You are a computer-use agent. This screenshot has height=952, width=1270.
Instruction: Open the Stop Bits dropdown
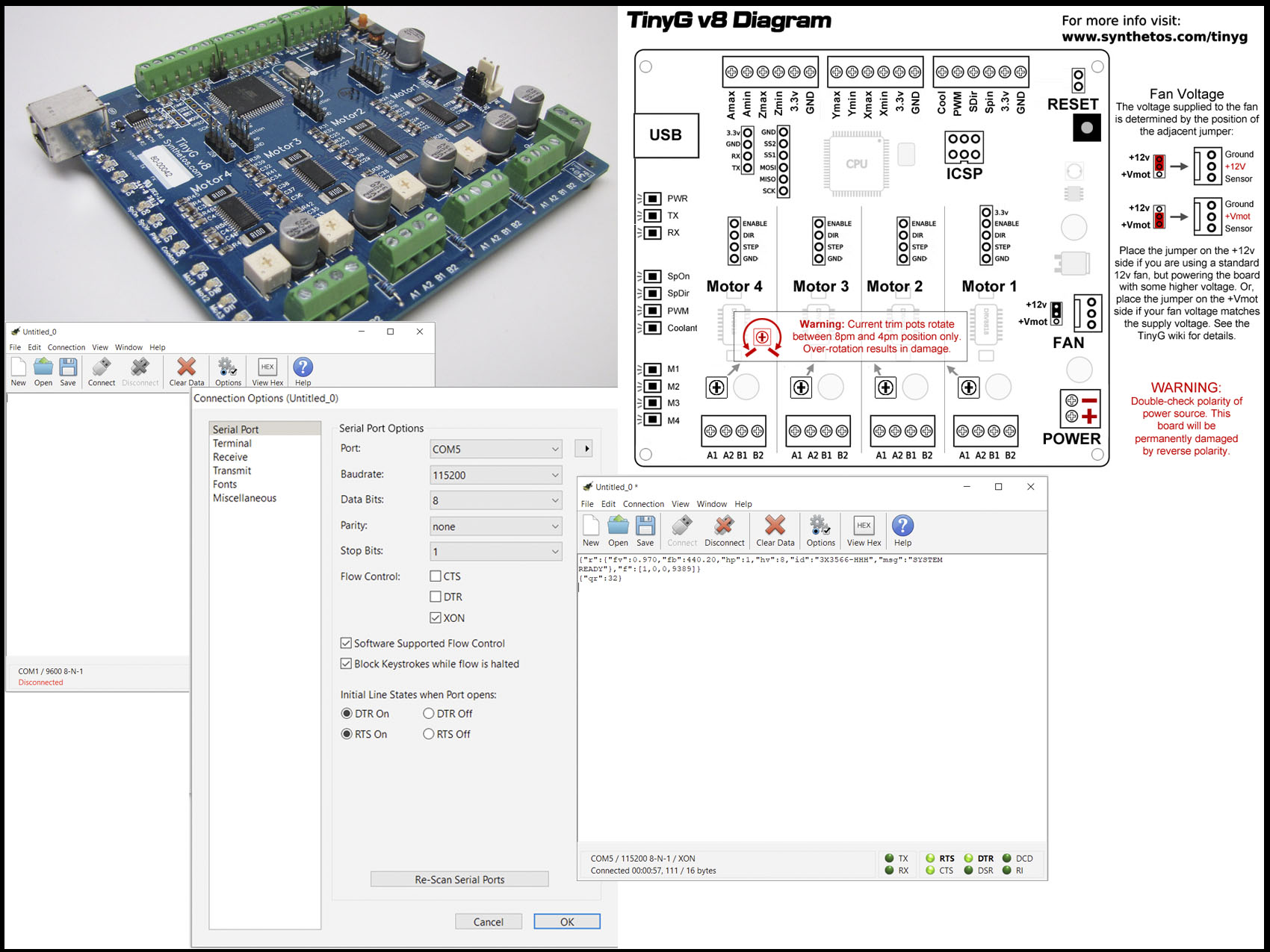click(x=496, y=552)
